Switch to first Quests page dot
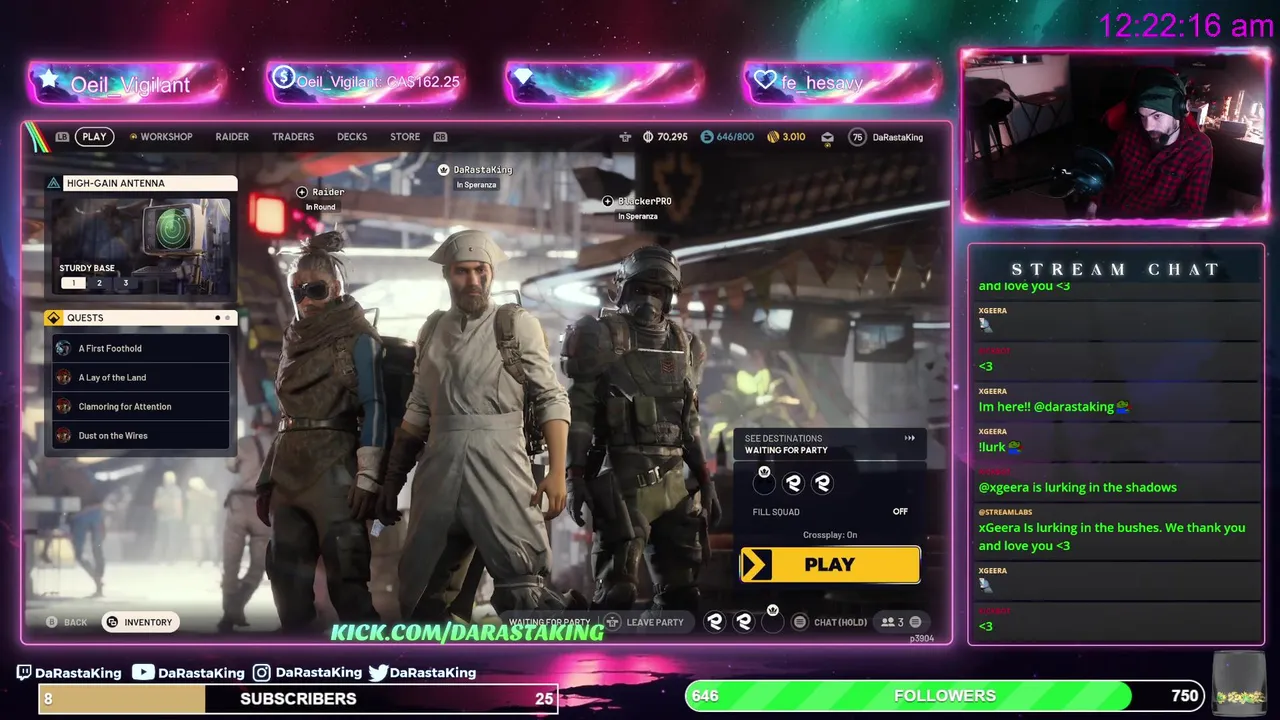This screenshot has height=720, width=1280. click(x=217, y=318)
